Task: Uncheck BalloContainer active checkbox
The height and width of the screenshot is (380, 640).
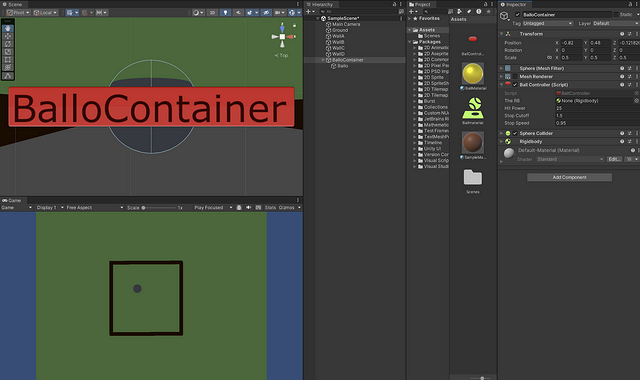Action: point(518,15)
